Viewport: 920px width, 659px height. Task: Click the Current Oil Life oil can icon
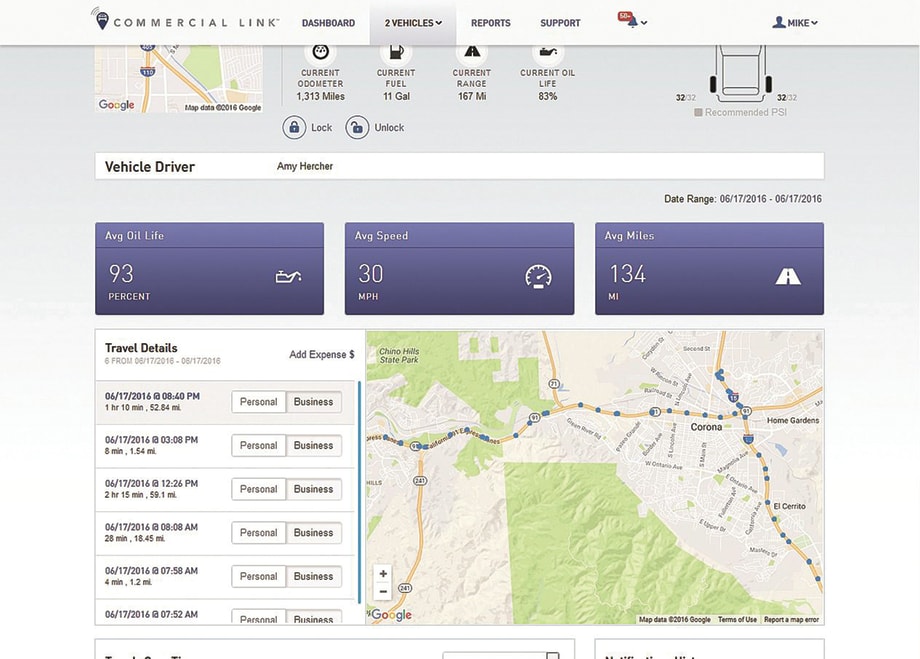tap(548, 52)
